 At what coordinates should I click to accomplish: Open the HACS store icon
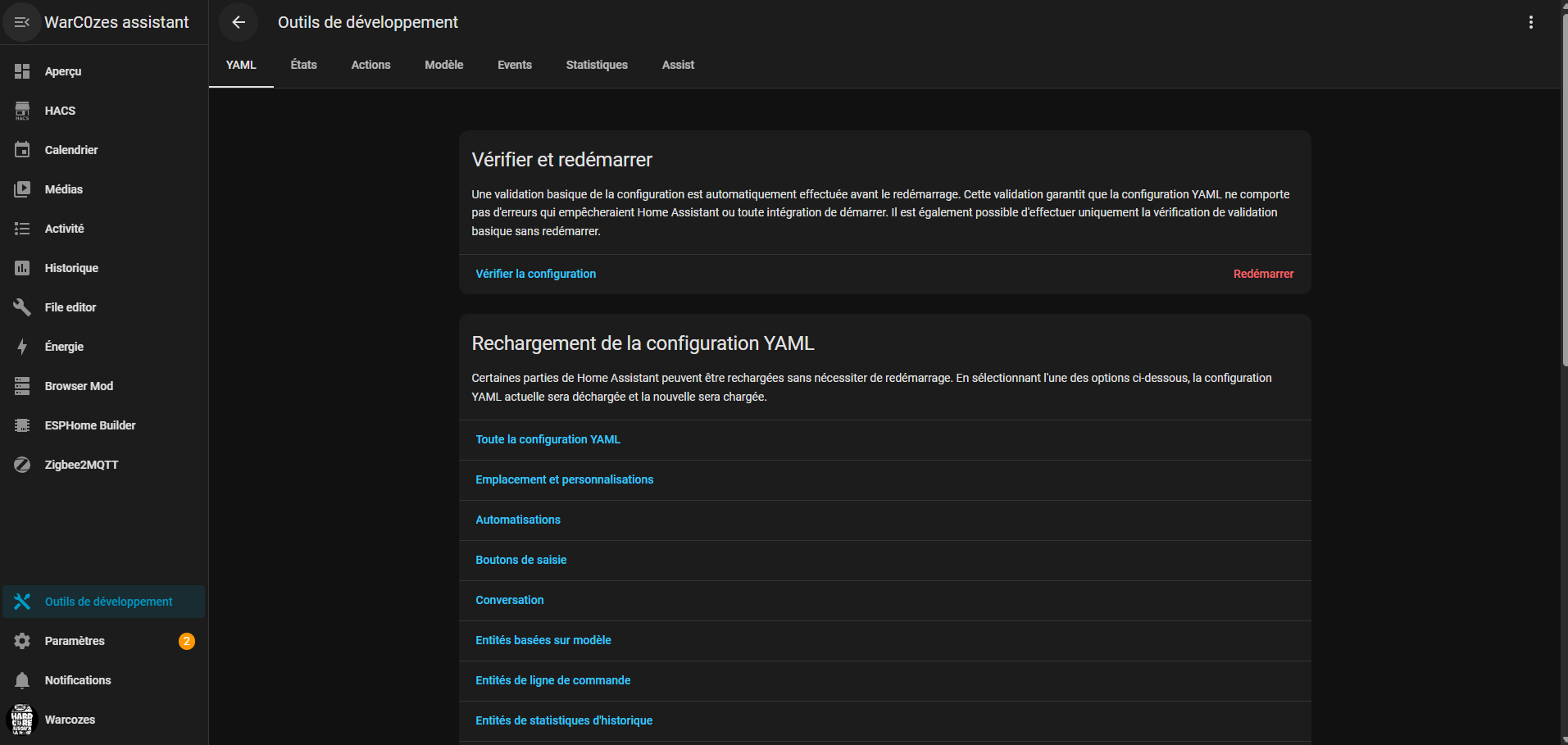click(22, 111)
